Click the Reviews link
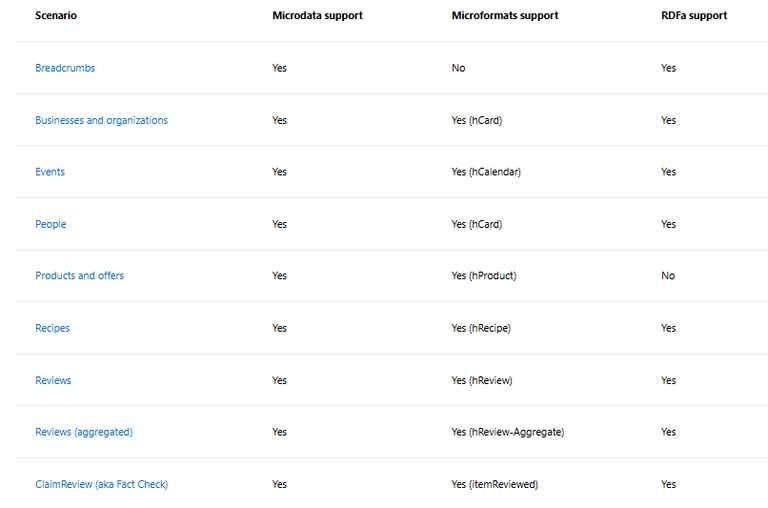This screenshot has height=508, width=768. pyautogui.click(x=53, y=381)
